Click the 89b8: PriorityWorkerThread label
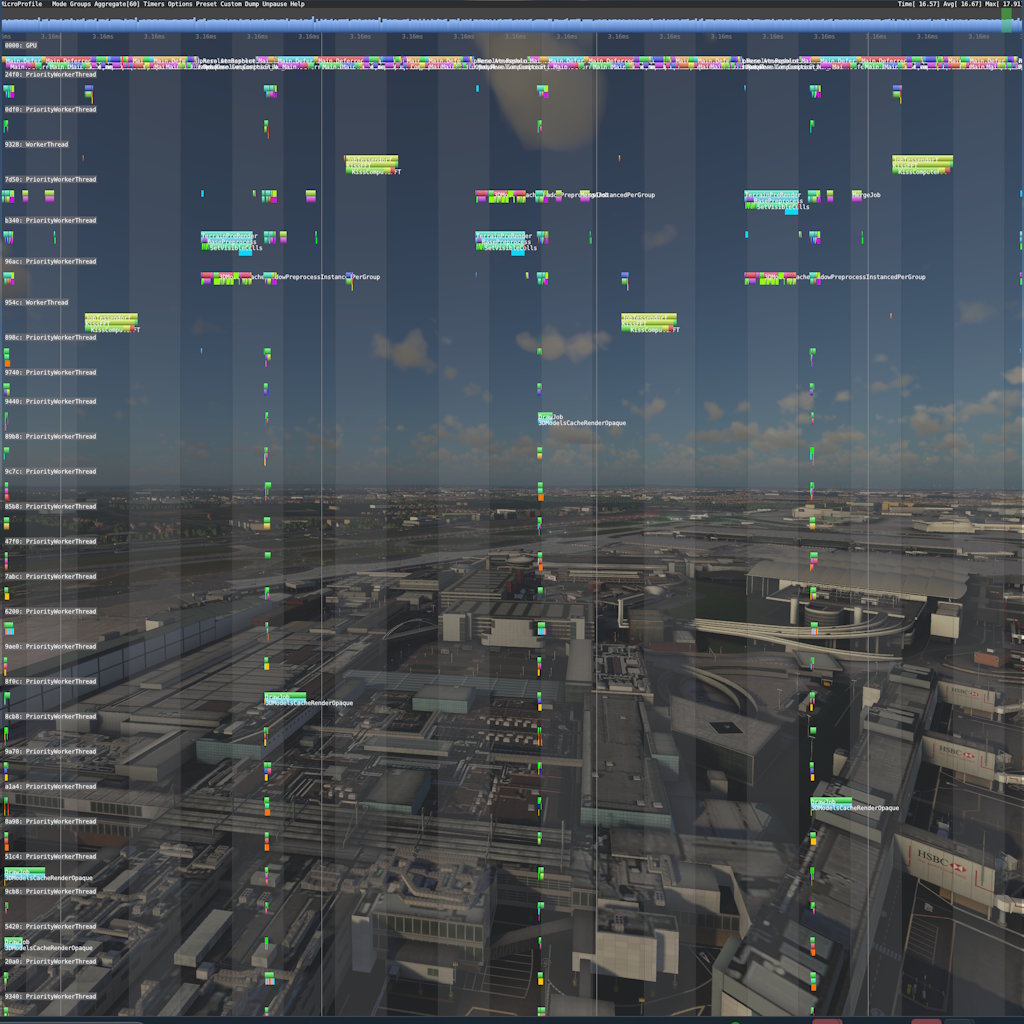This screenshot has height=1024, width=1024. (x=50, y=436)
